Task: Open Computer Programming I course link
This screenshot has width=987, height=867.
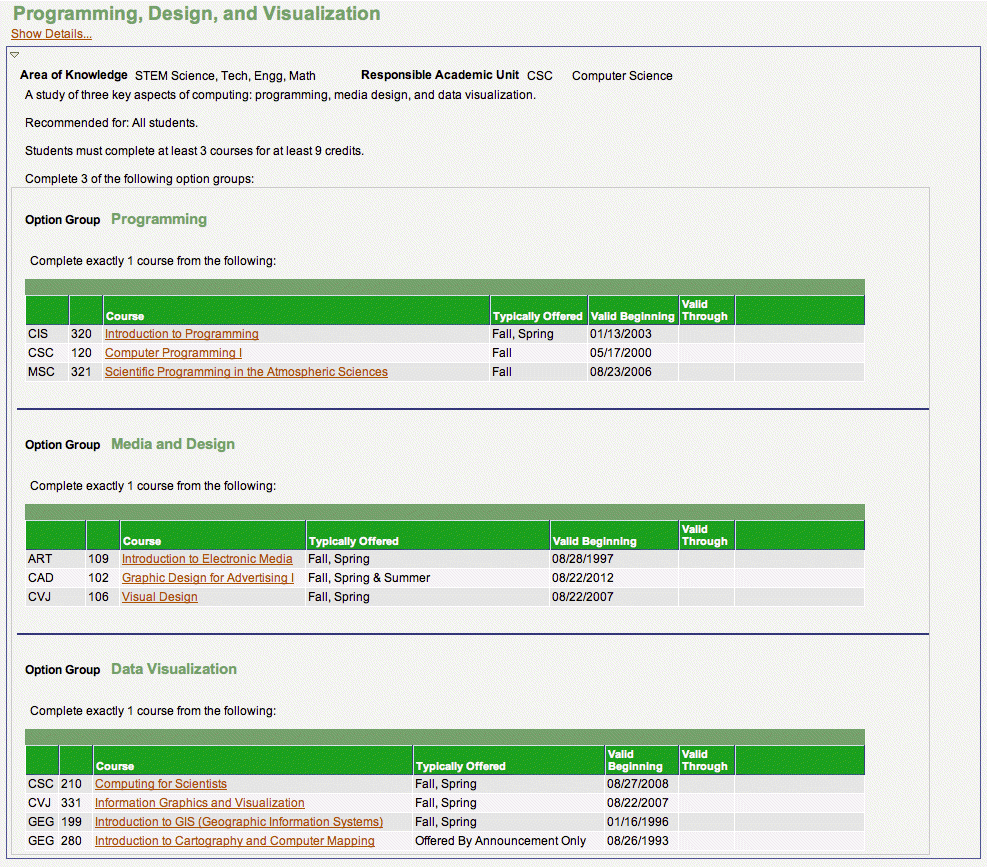Action: pos(173,353)
